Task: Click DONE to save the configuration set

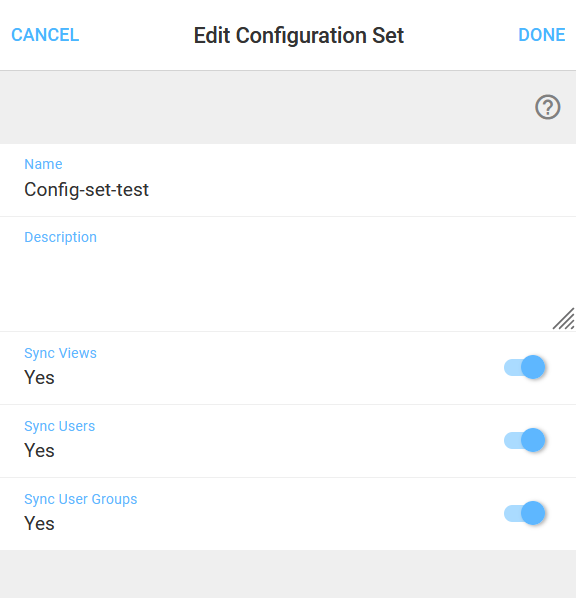Action: pos(542,35)
